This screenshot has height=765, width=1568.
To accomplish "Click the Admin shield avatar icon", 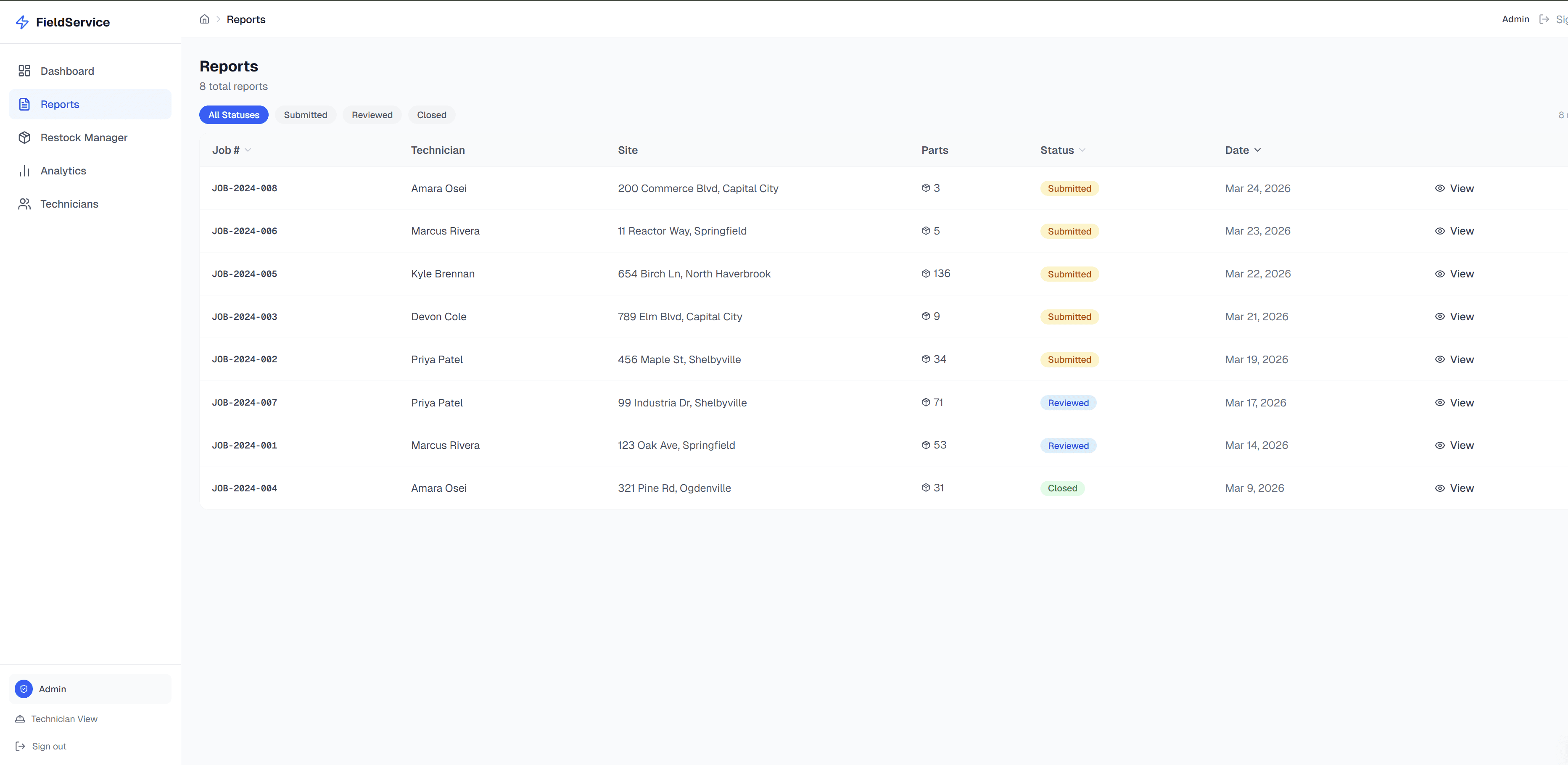I will 24,689.
